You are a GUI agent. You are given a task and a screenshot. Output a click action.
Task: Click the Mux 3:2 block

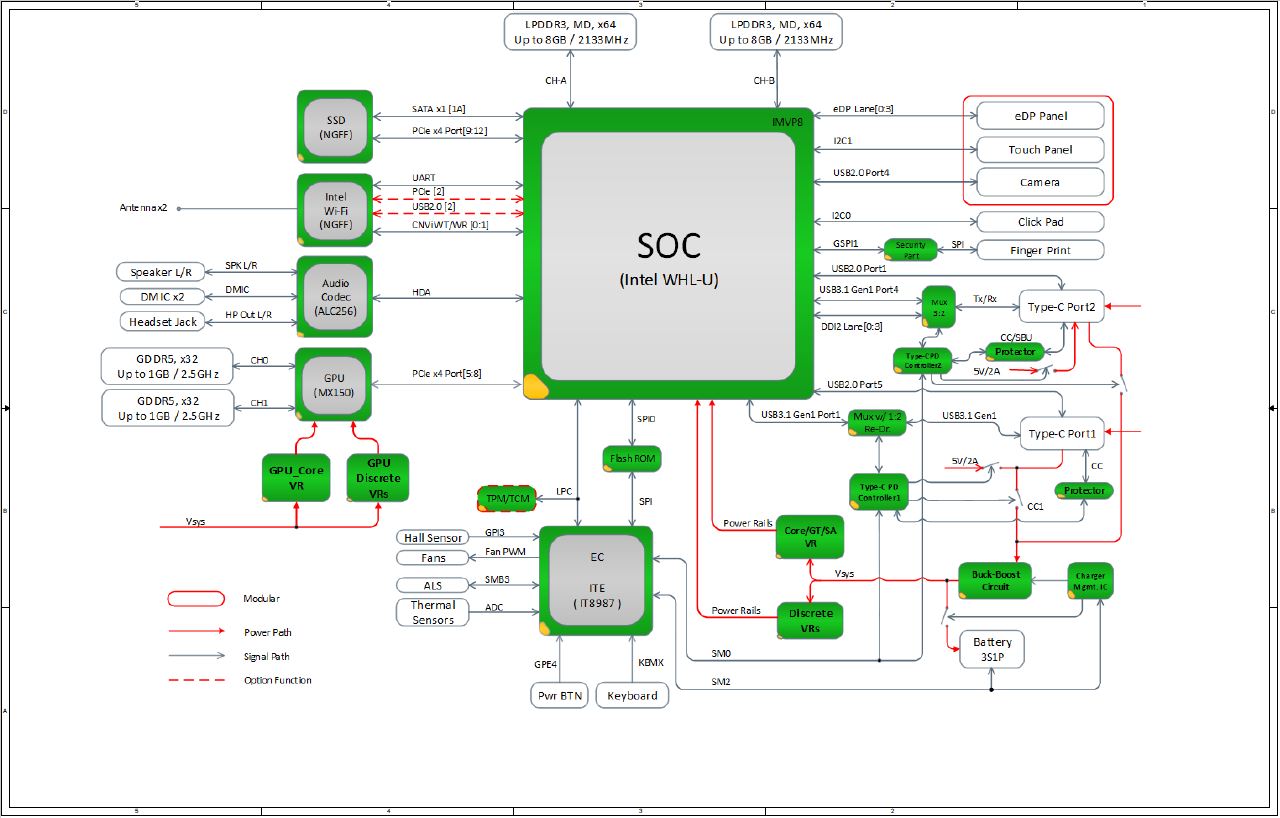pos(938,305)
